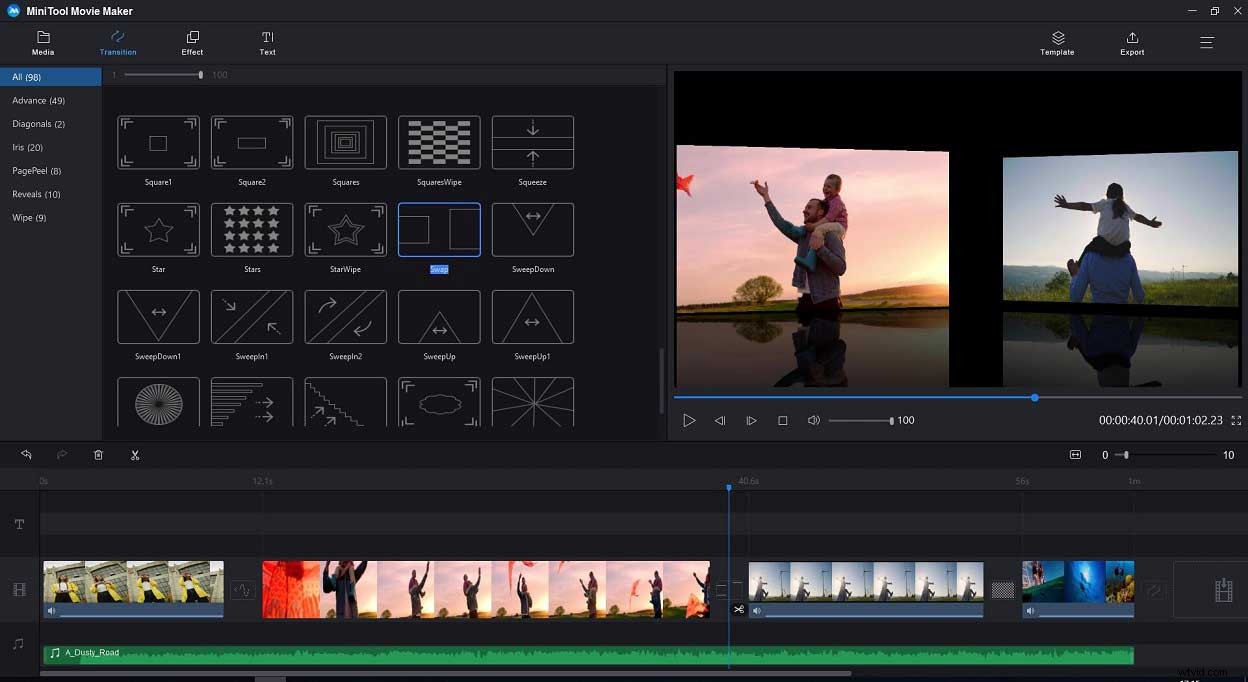Screen dimensions: 1248x682
Task: Mute the speaker in the preview controls
Action: [x=811, y=420]
